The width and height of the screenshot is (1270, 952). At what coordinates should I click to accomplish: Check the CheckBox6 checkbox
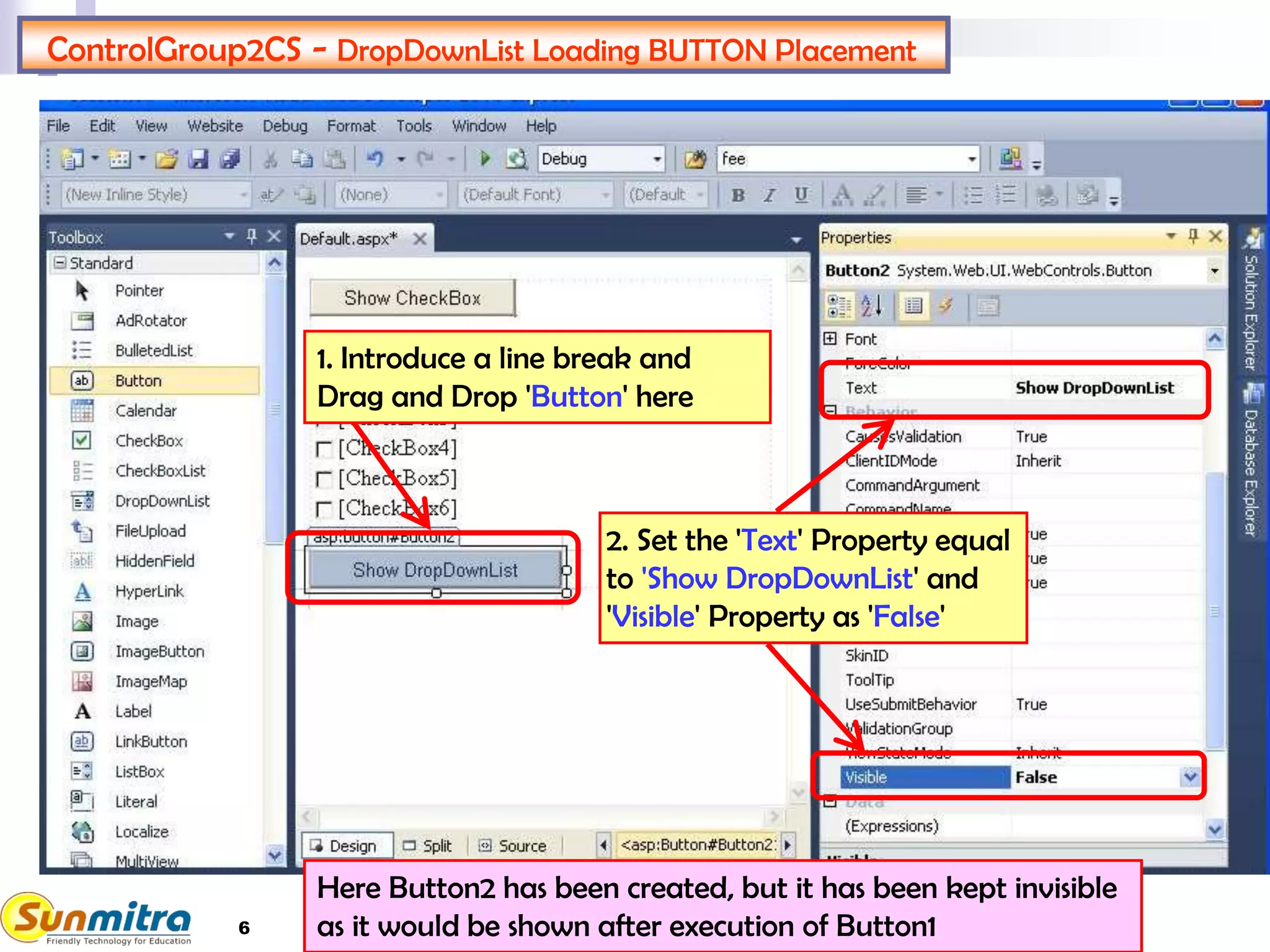click(323, 509)
